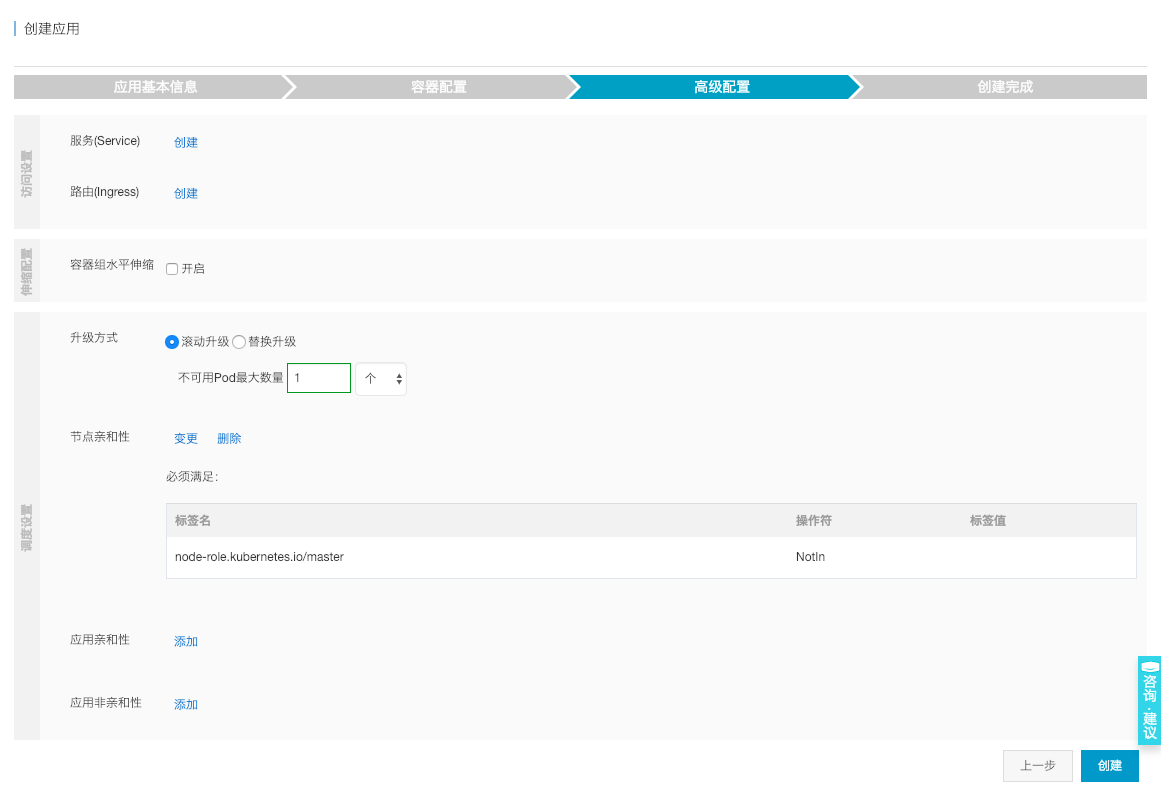Screen dimensions: 1161x793
Task: Click the 调度设置 section side label
Action: [x=27, y=528]
